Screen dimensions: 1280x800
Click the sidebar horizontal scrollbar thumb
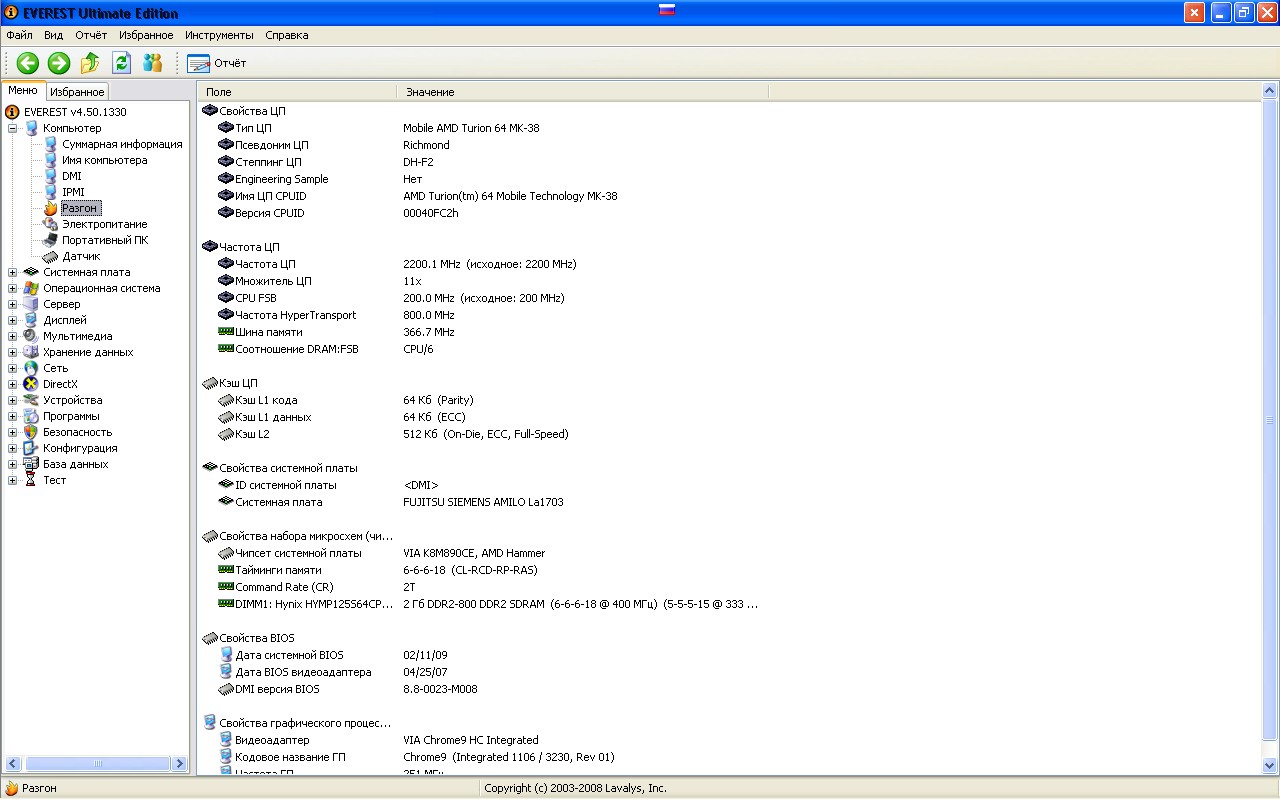click(97, 763)
